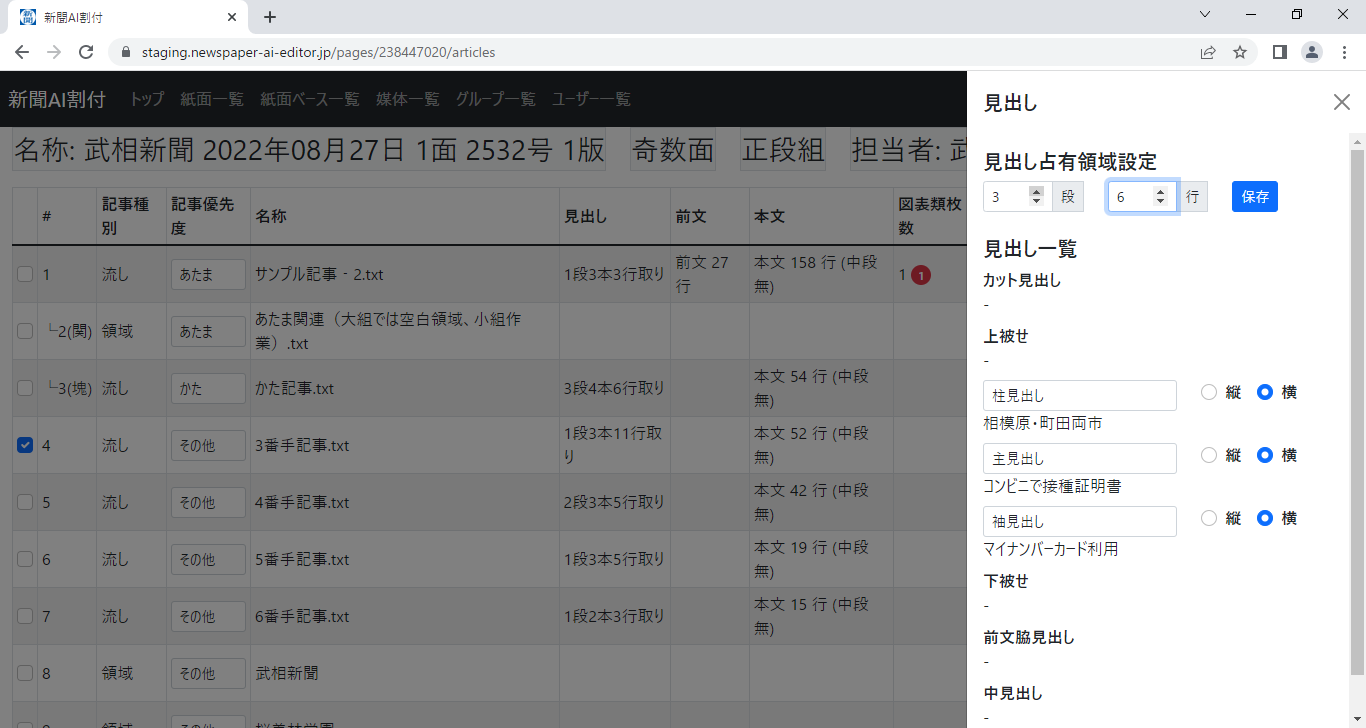This screenshot has height=728, width=1366.
Task: Check the box for article row 6
Action: 25,559
